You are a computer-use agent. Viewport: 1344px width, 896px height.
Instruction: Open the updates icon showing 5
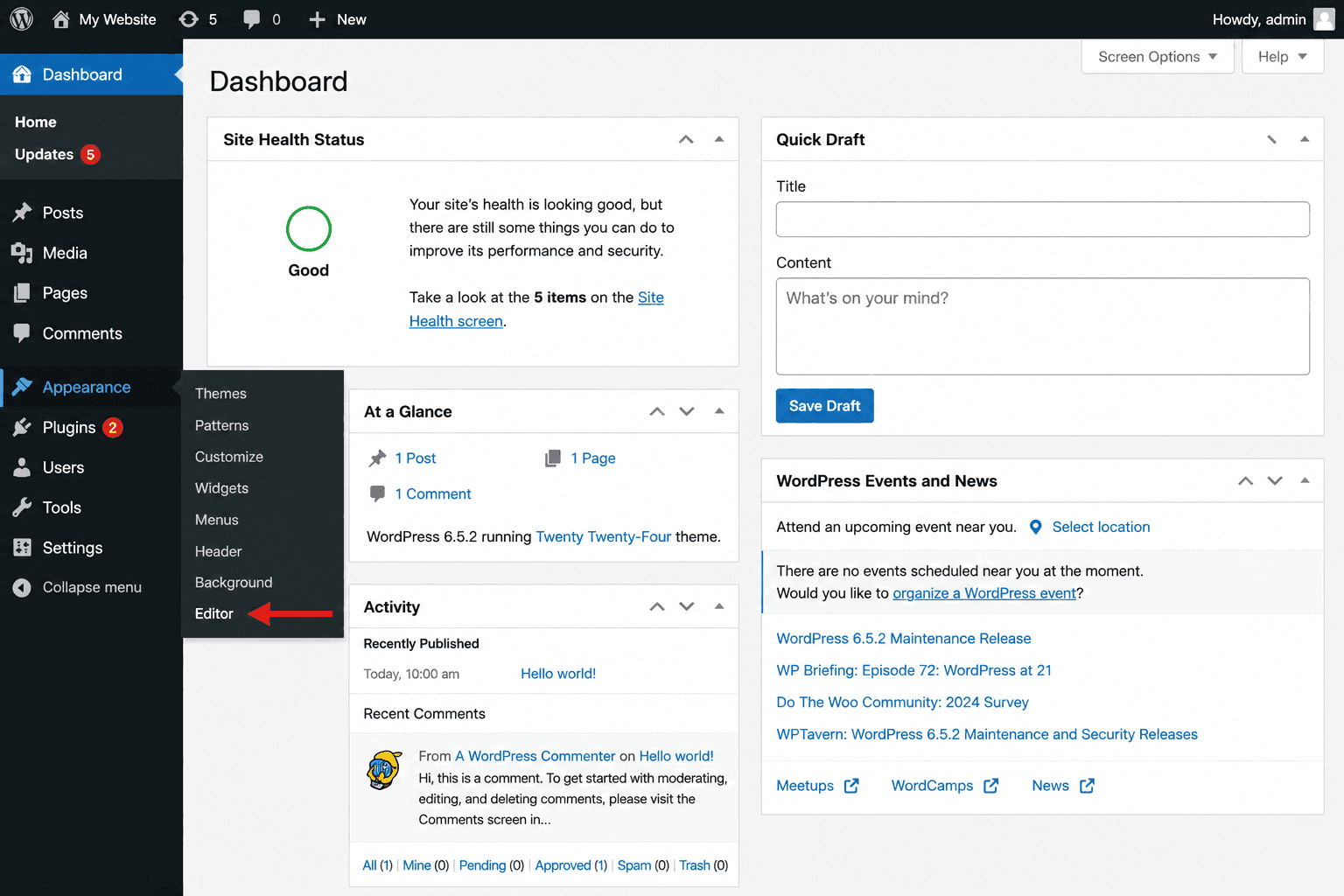(x=188, y=18)
